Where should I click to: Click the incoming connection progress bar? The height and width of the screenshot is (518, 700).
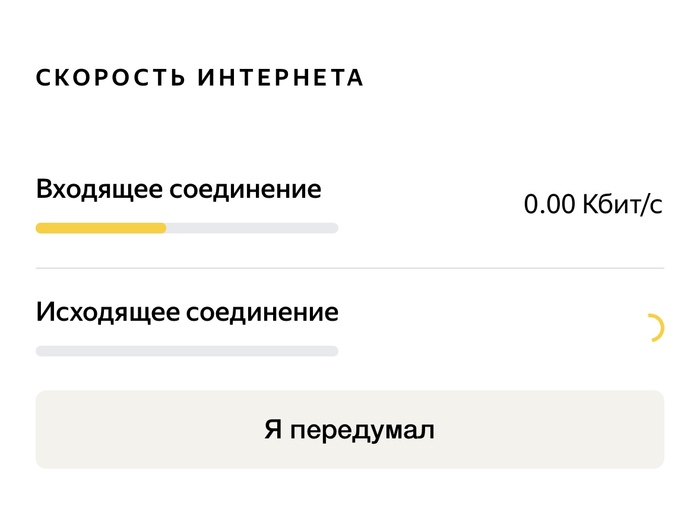187,228
